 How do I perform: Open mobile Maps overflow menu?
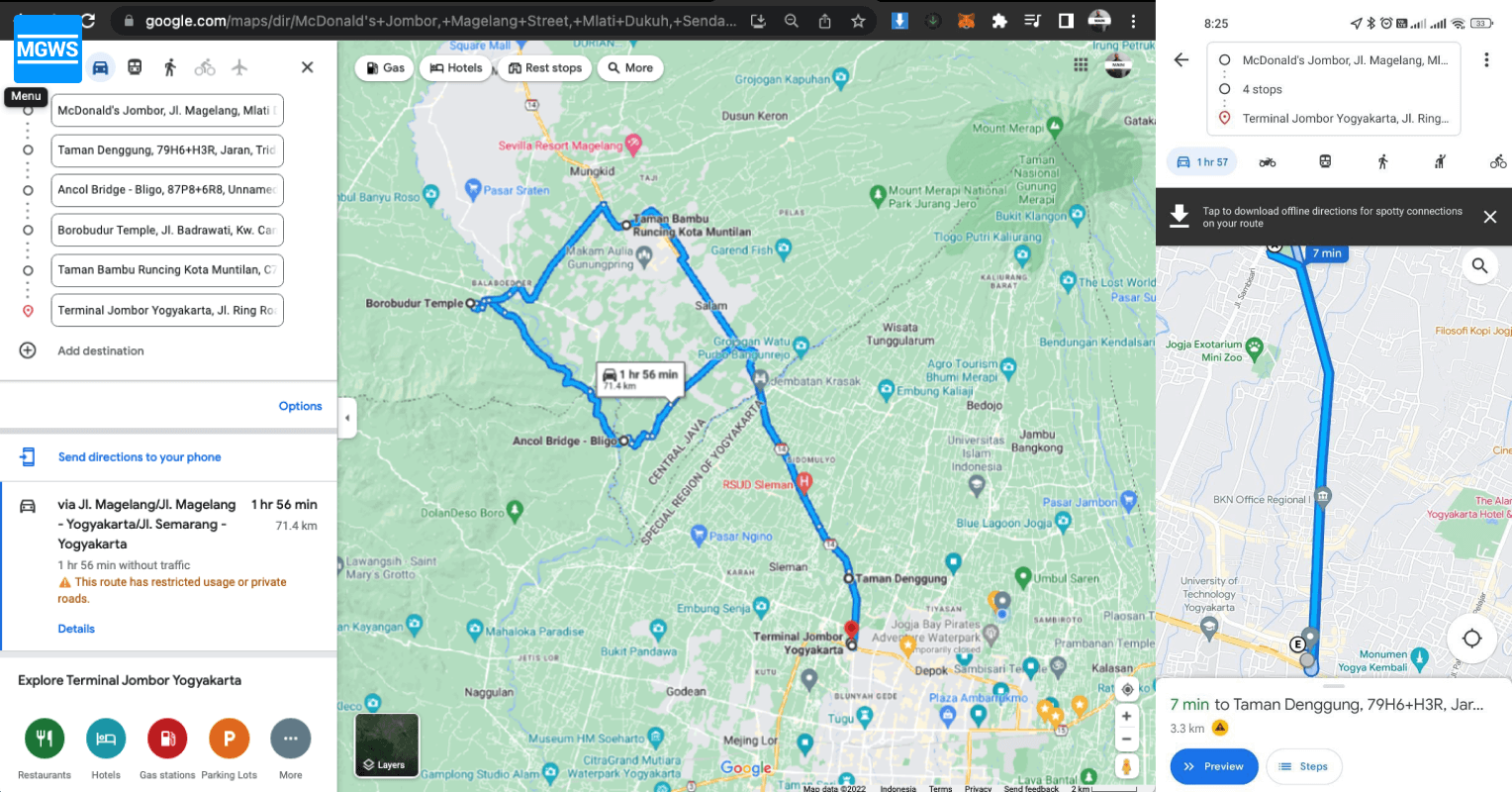coord(1486,60)
